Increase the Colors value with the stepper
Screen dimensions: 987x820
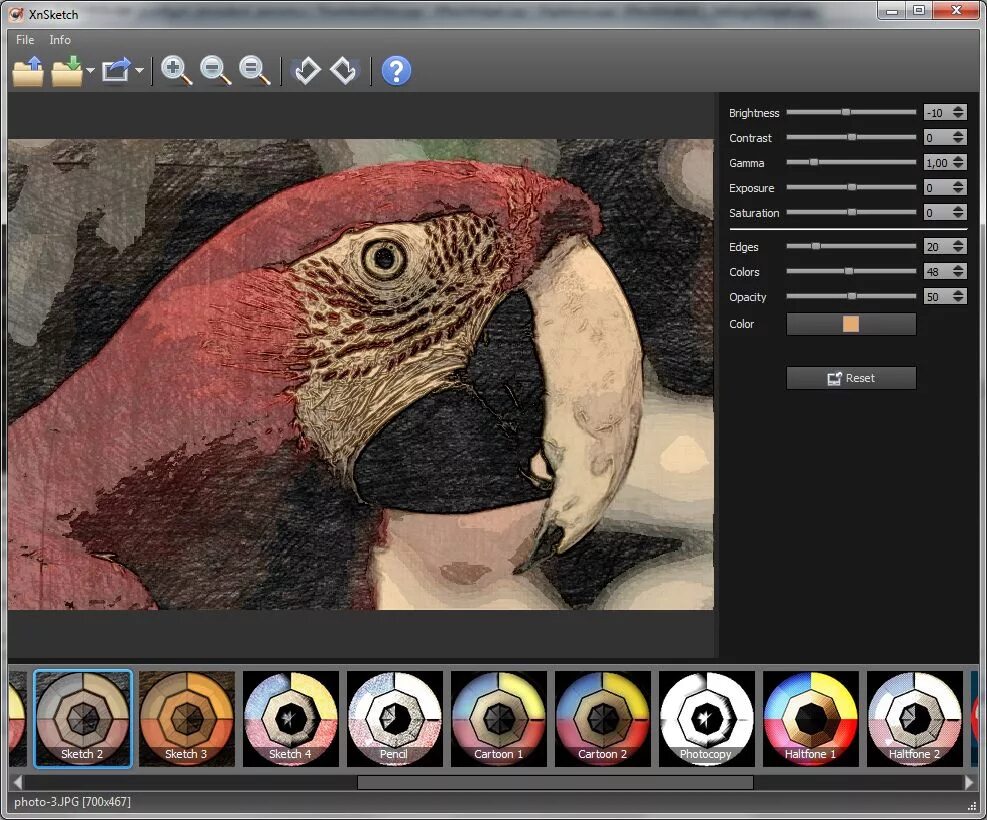coord(958,267)
